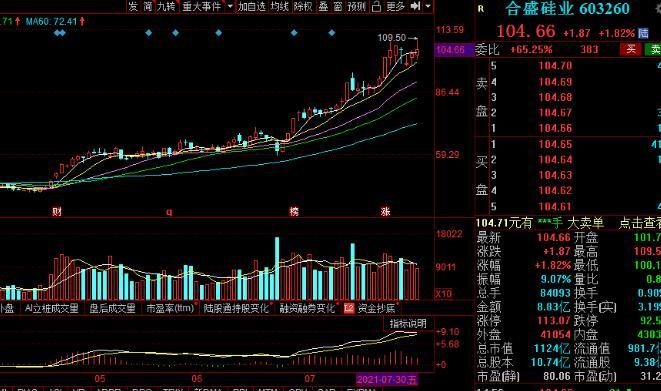This screenshot has height=391, width=661.
Task: Add the stock via 加自选
Action: point(252,6)
